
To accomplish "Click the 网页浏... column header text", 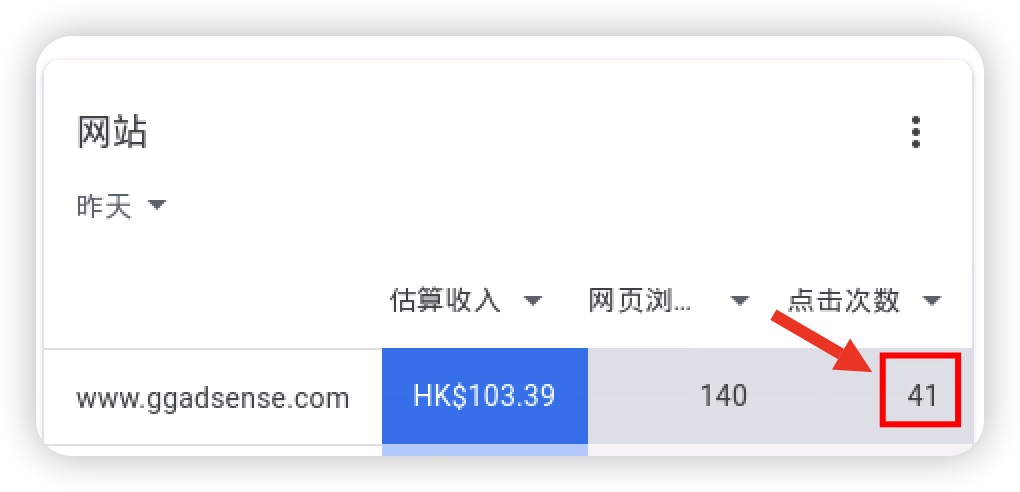I will coord(639,301).
